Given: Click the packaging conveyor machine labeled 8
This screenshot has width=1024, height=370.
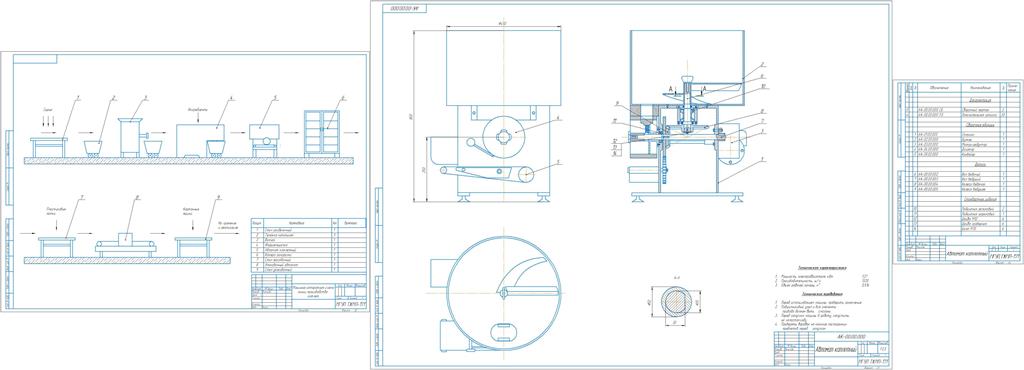Looking at the screenshot, I should [126, 243].
